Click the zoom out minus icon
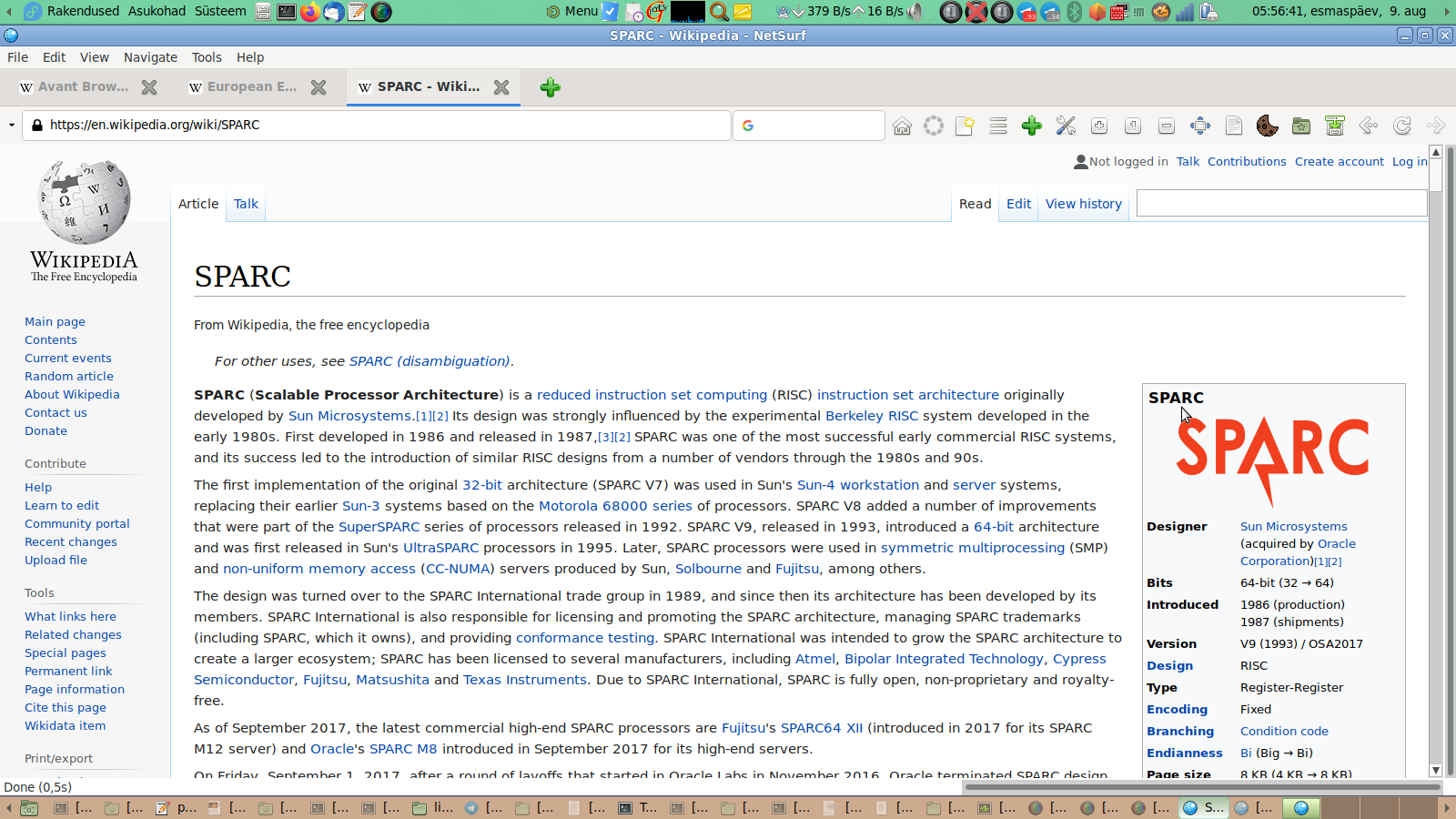The height and width of the screenshot is (819, 1456). (1167, 126)
